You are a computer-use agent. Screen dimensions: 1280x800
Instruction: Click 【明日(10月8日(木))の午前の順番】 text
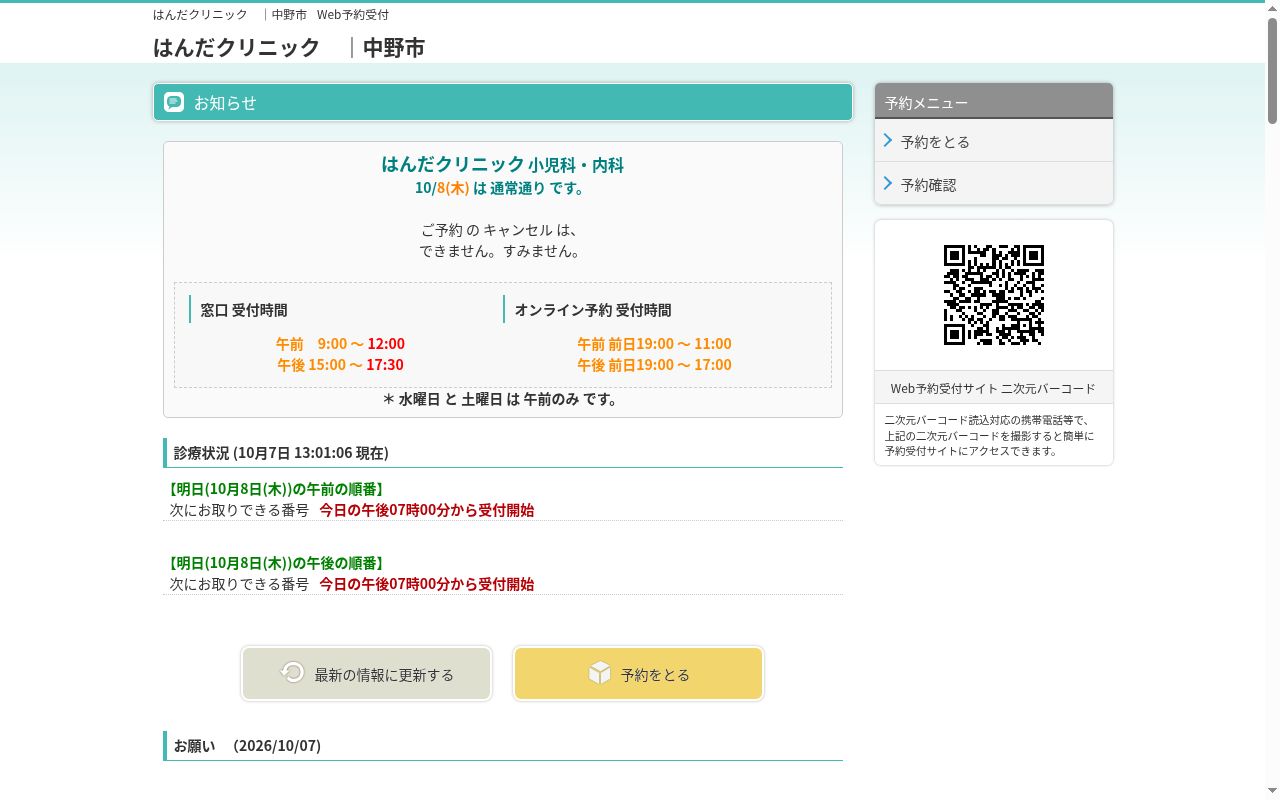tap(275, 488)
